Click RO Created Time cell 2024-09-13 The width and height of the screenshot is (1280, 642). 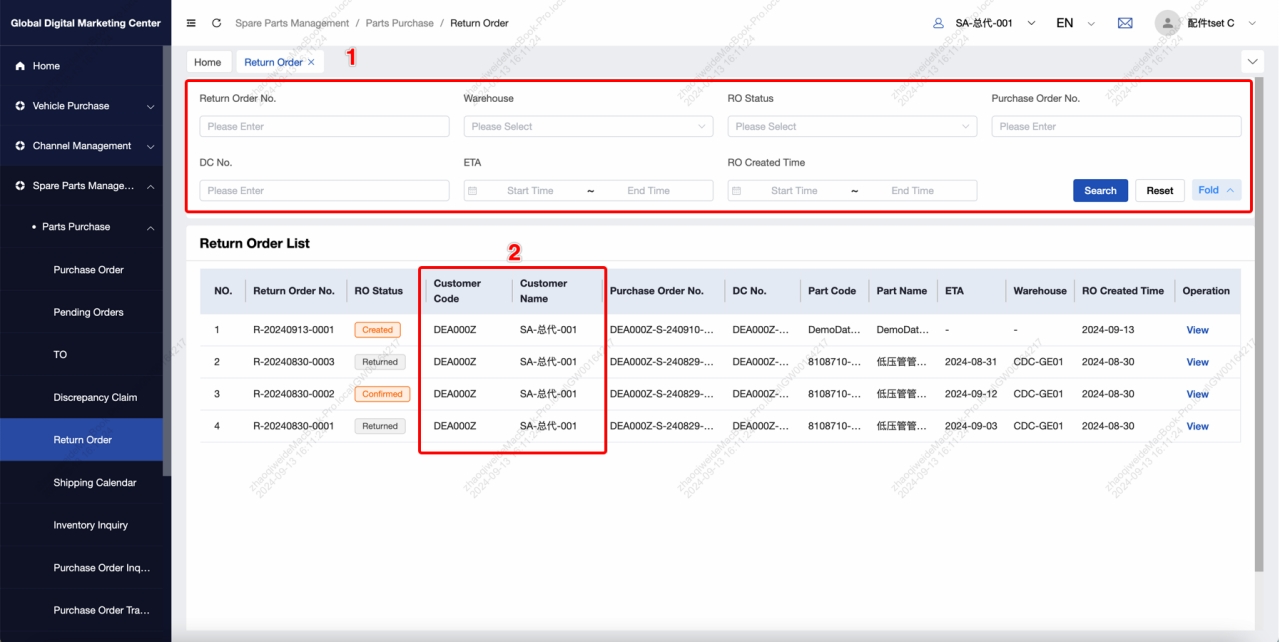(1108, 330)
